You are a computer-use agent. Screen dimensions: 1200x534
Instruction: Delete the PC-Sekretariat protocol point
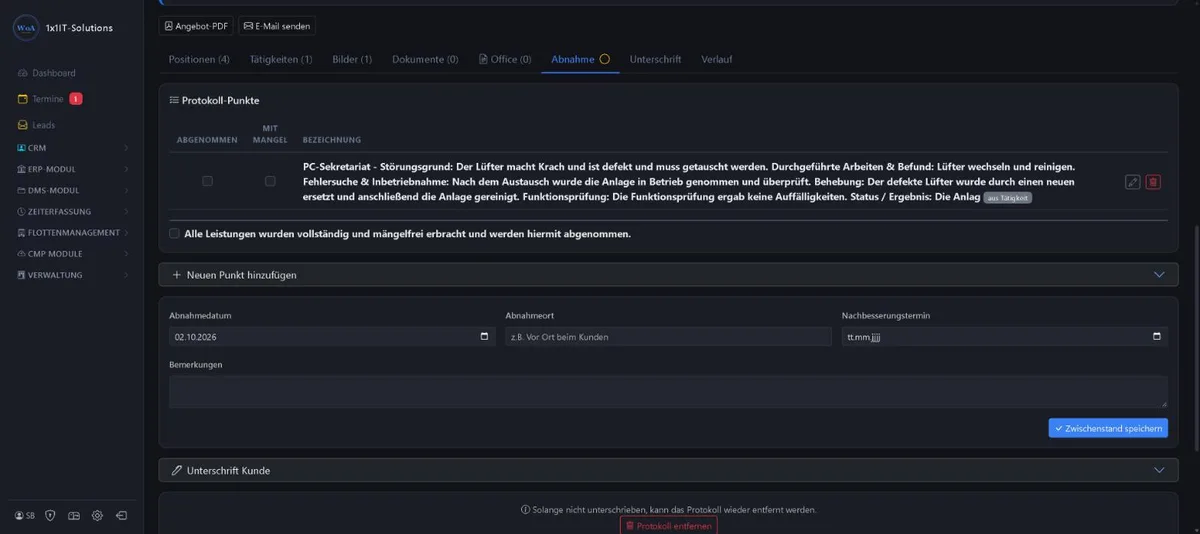1153,182
